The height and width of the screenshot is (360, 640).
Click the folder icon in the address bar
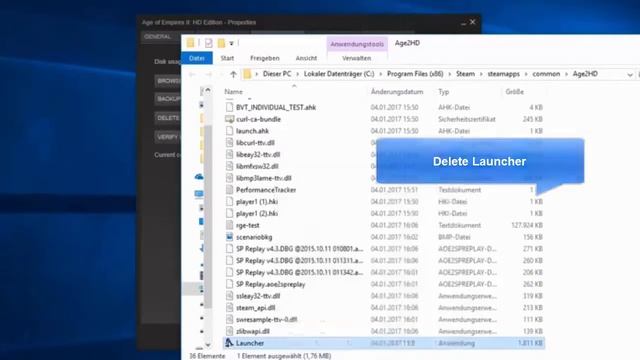coord(247,74)
